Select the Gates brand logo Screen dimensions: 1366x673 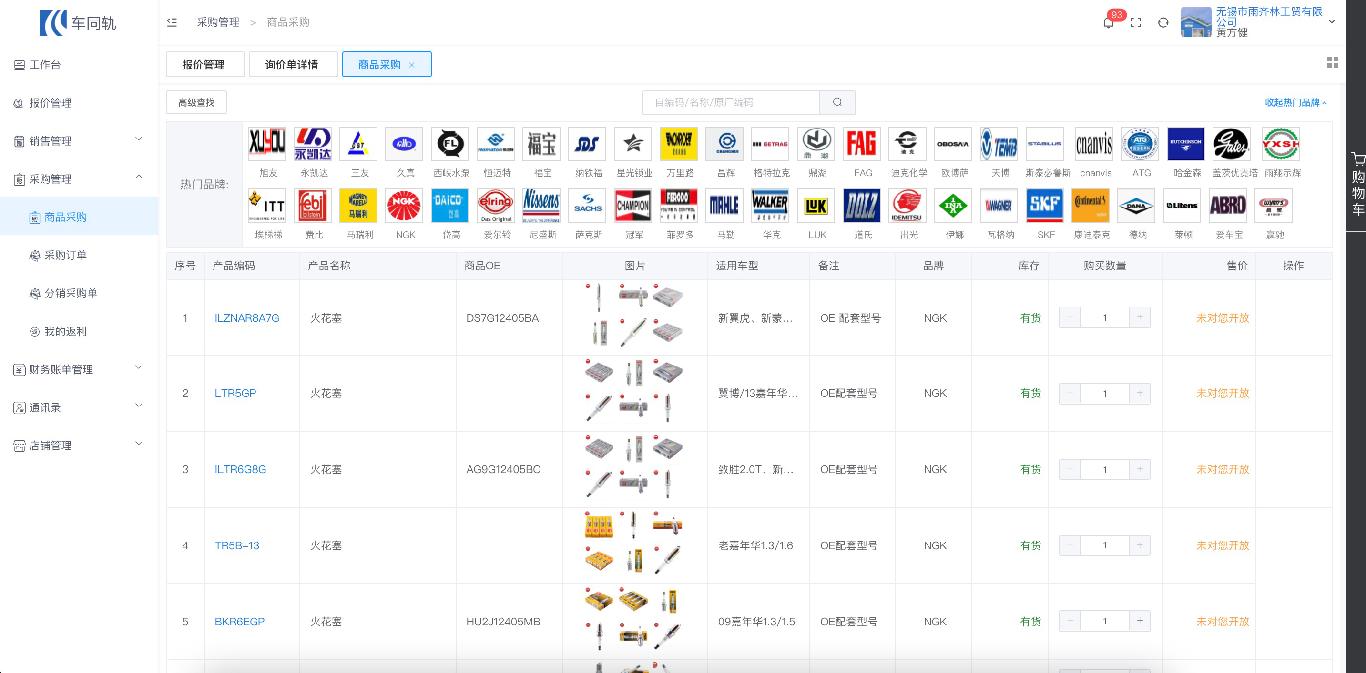pos(1231,144)
